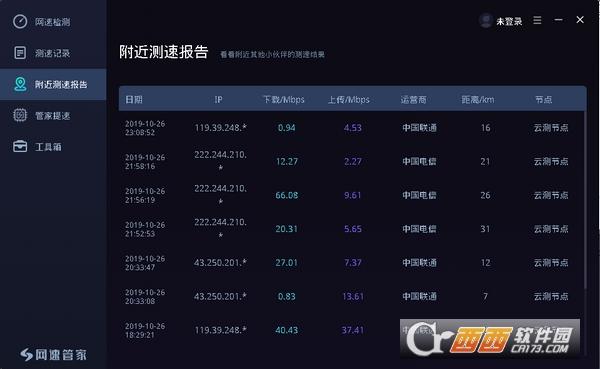The image size is (600, 369).
Task: Switch to 网速检测 tab
Action: [x=53, y=22]
